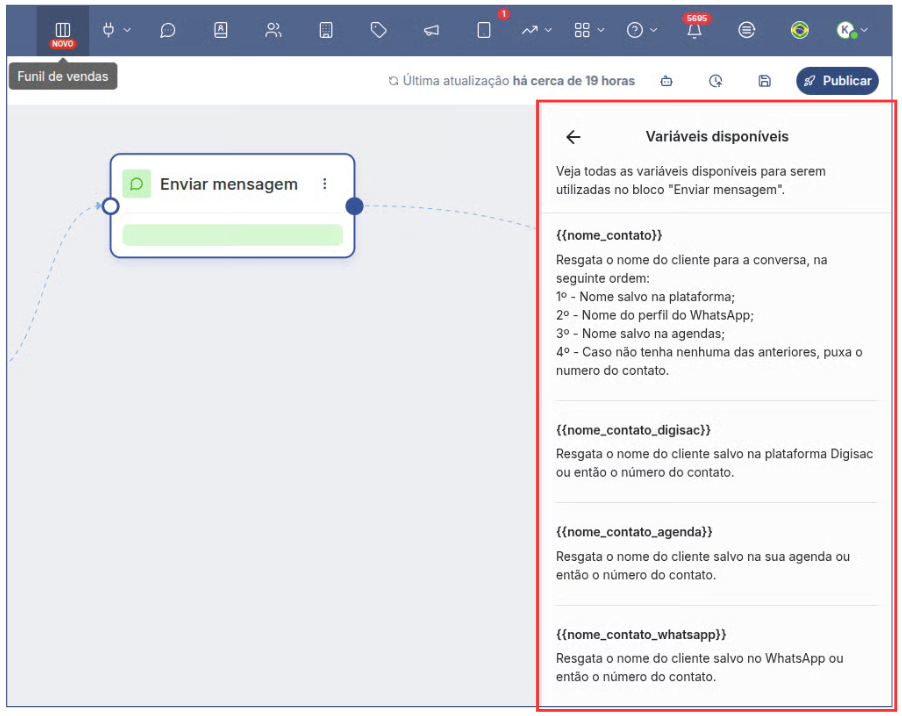
Task: Open the user avatar account menu
Action: click(x=851, y=30)
